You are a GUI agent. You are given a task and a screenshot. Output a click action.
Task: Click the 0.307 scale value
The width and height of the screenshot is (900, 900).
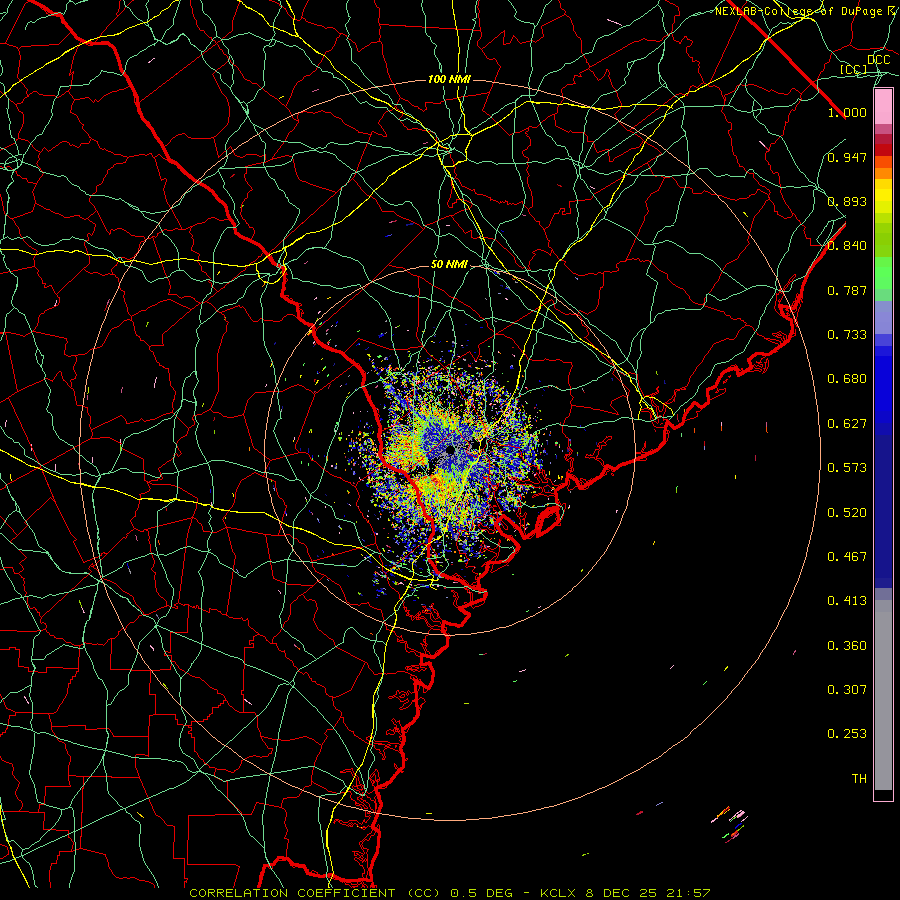(x=847, y=690)
